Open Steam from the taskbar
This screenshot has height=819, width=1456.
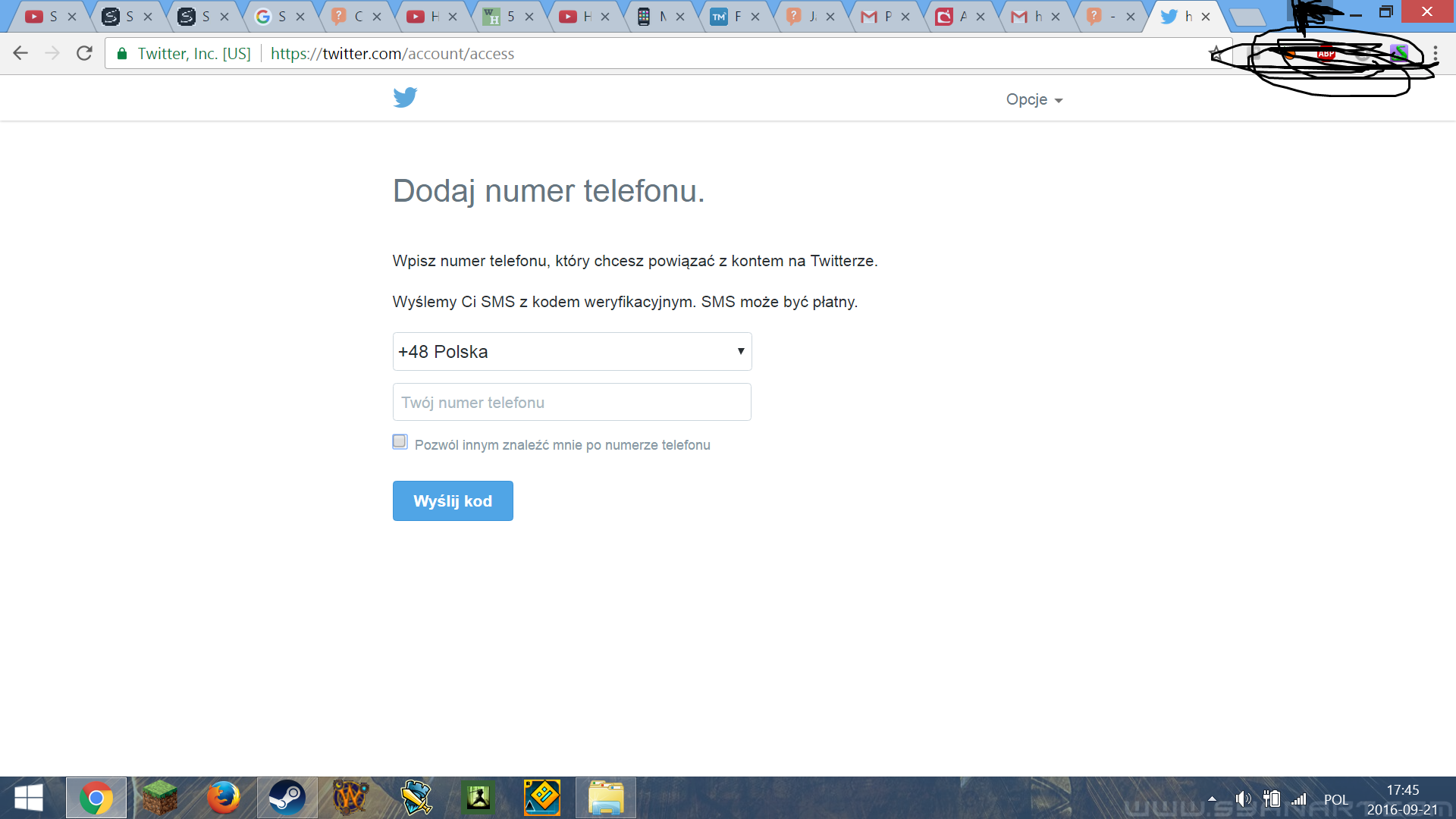coord(287,798)
